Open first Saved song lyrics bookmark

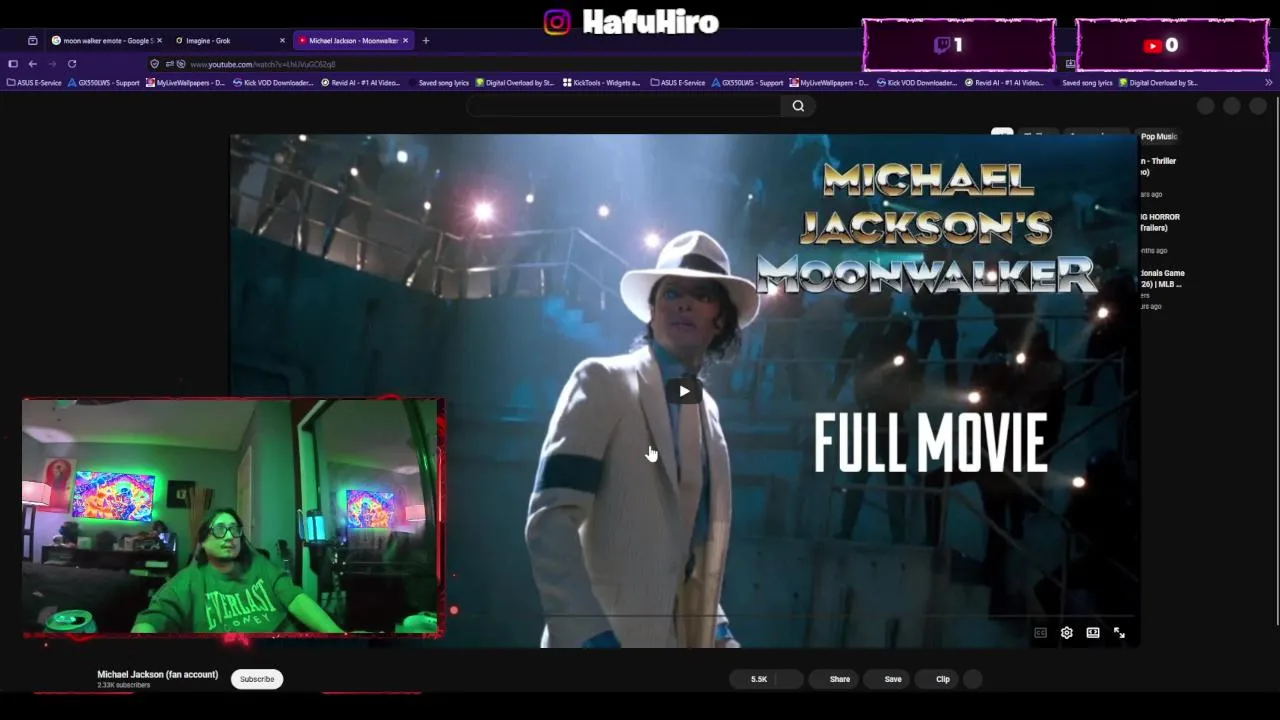[x=439, y=83]
